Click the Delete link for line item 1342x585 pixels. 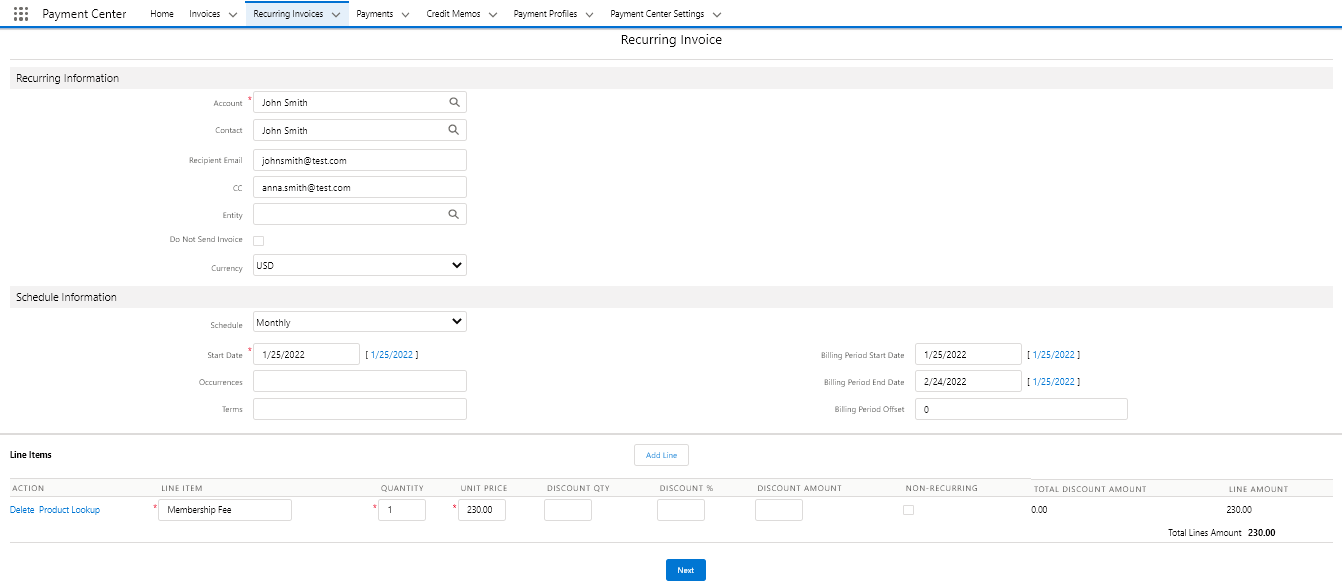(x=22, y=510)
